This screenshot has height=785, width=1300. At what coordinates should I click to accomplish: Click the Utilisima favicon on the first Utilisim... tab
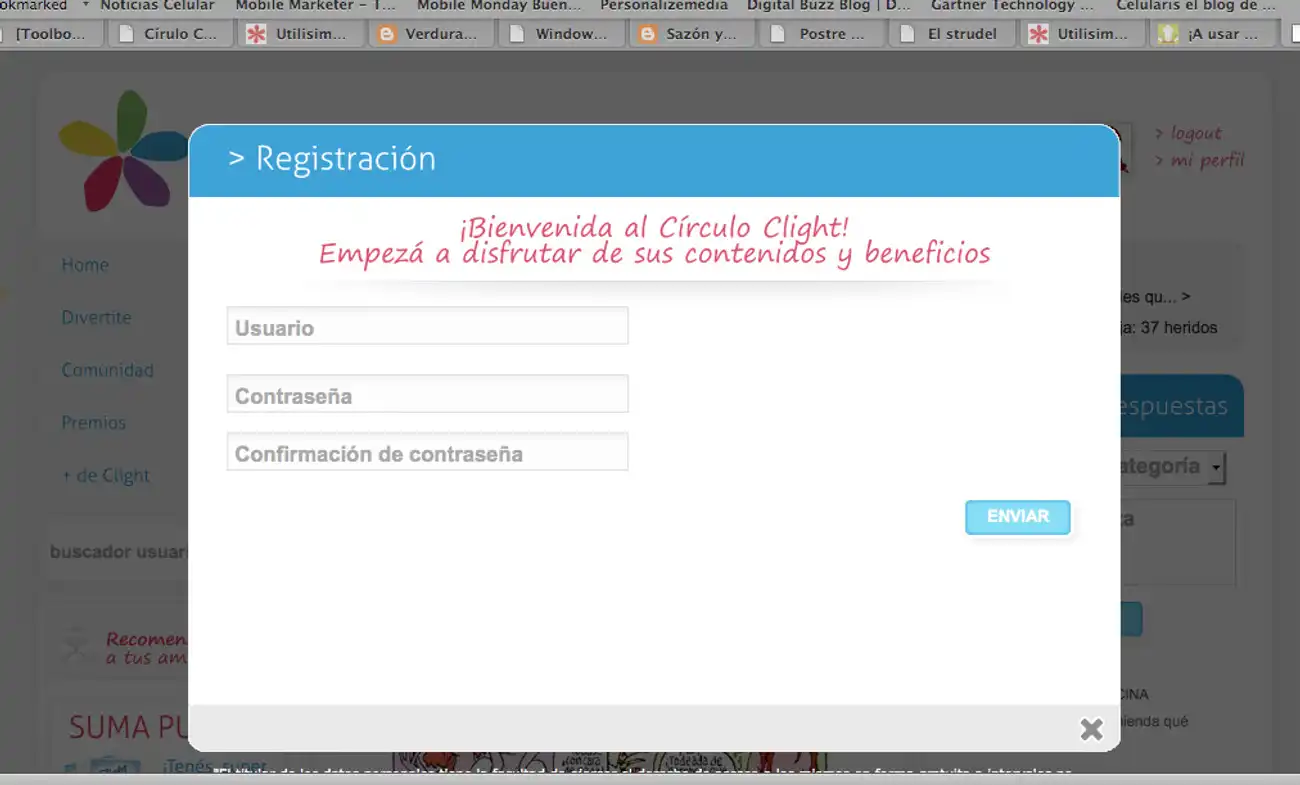tap(257, 34)
